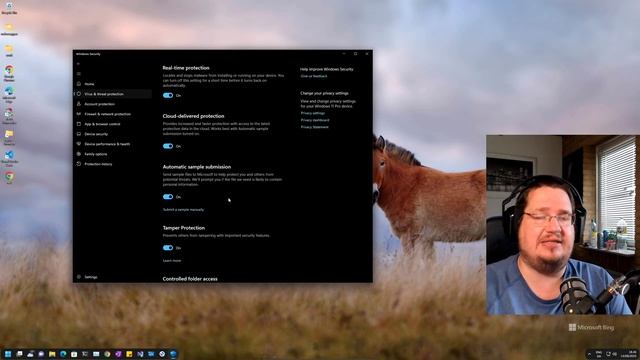Viewport: 640px width, 360px height.
Task: Open the Recycle Bin desktop icon
Action: pos(9,8)
